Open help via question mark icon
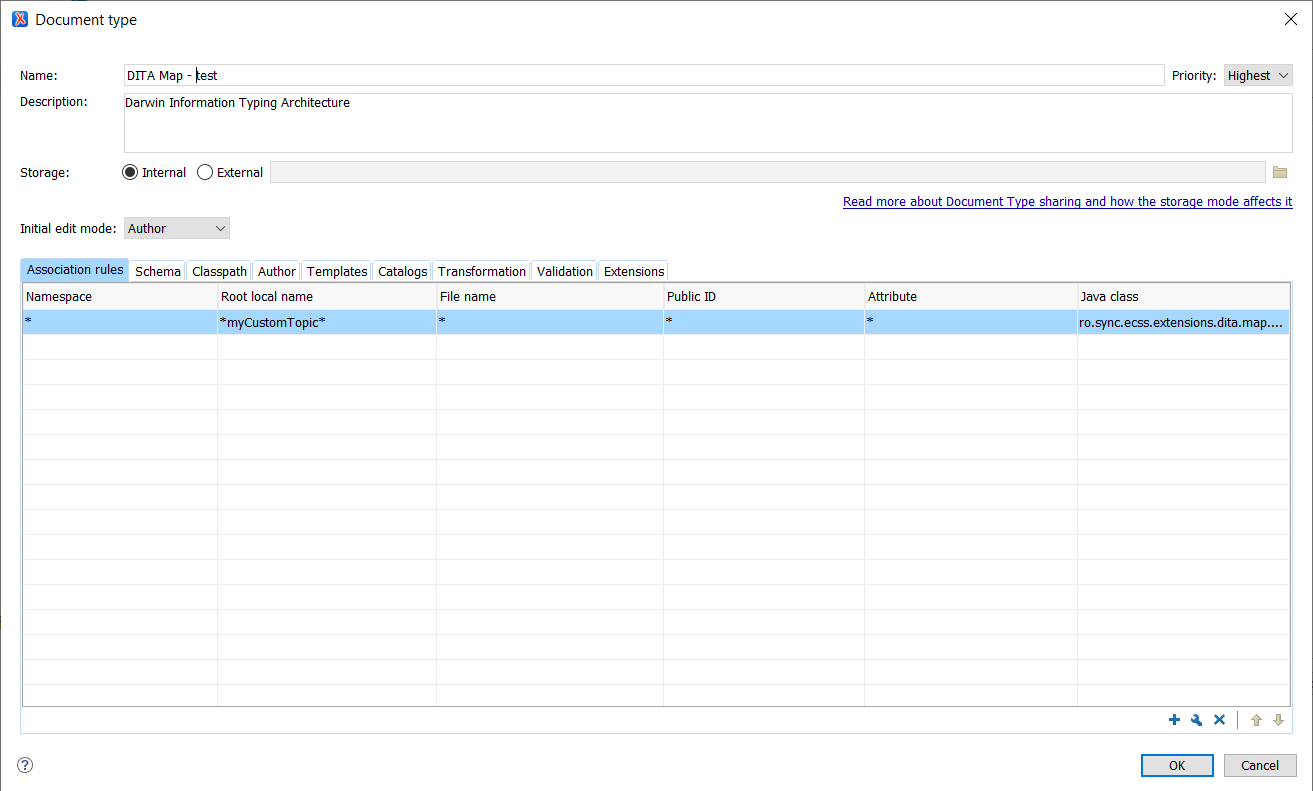This screenshot has width=1313, height=791. pos(26,765)
